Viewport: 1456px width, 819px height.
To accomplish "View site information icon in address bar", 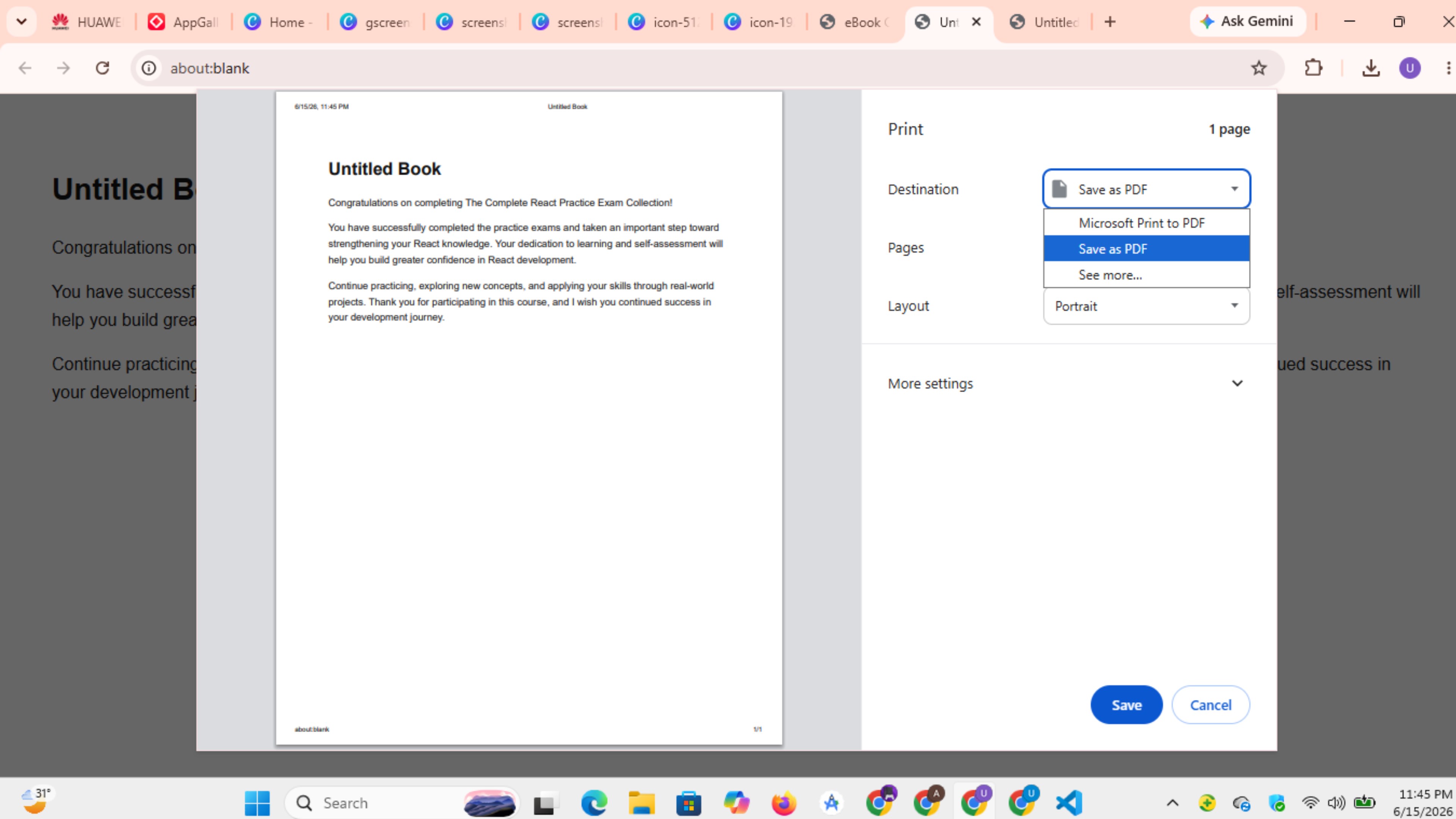I will click(x=149, y=68).
